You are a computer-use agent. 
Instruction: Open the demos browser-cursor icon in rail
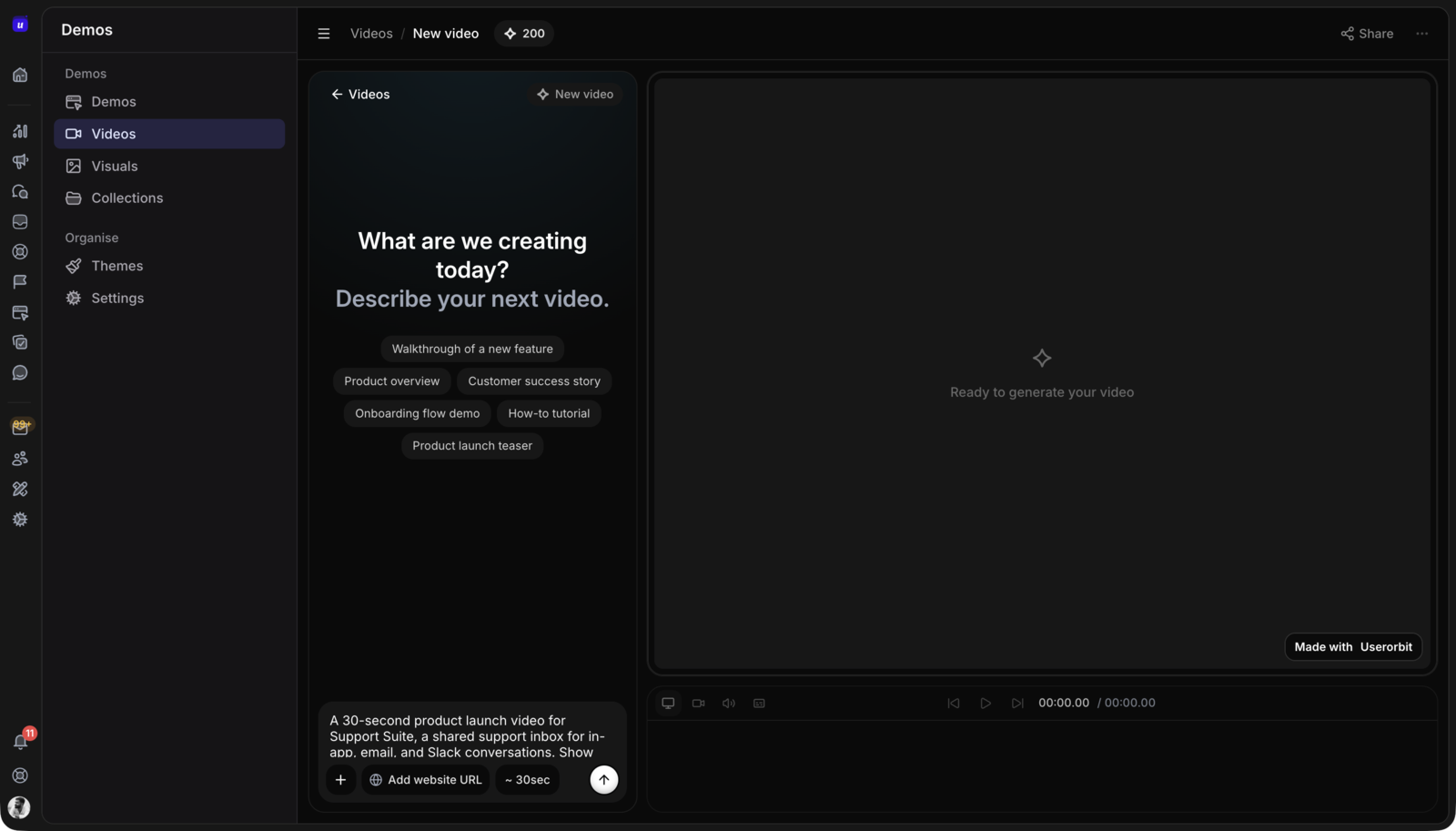click(x=20, y=312)
